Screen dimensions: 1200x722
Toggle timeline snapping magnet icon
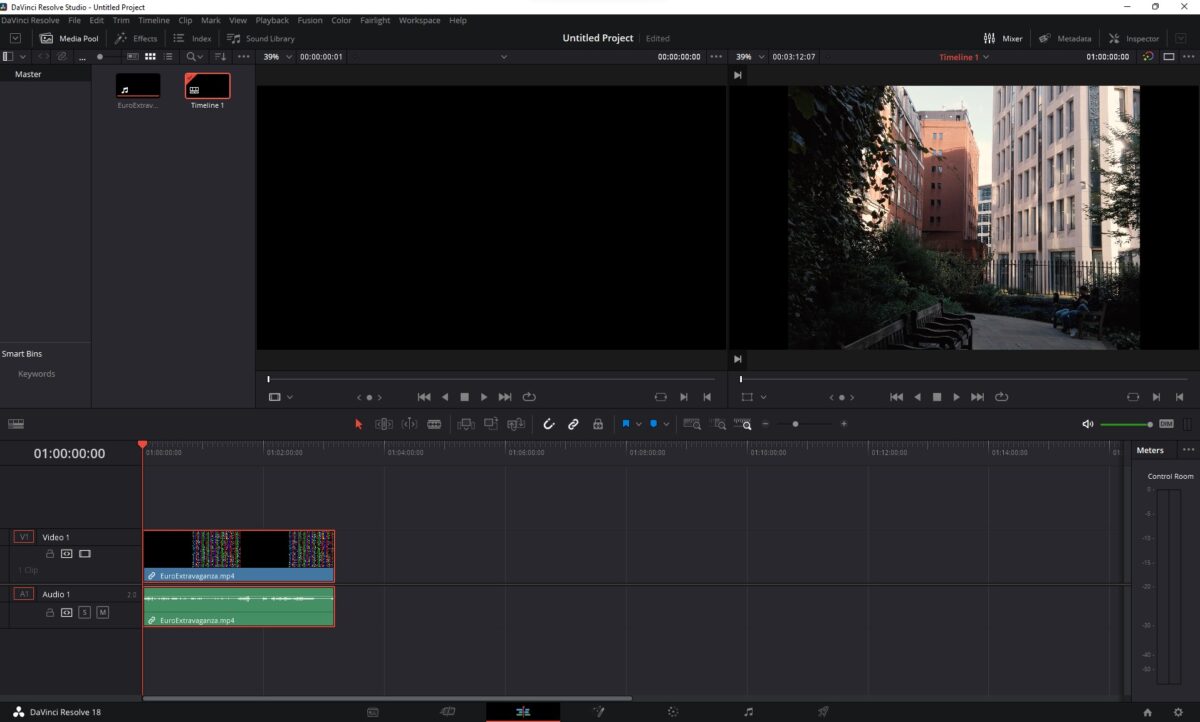point(548,424)
